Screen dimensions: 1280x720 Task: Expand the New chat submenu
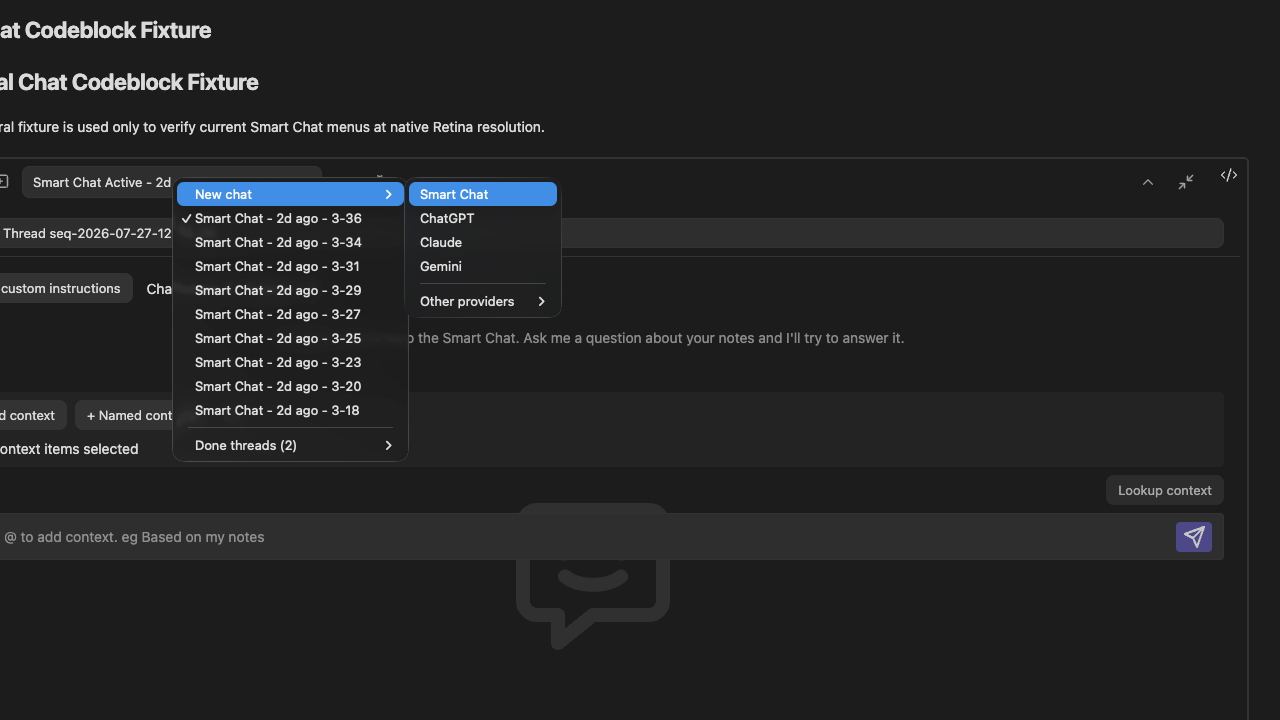coord(291,194)
